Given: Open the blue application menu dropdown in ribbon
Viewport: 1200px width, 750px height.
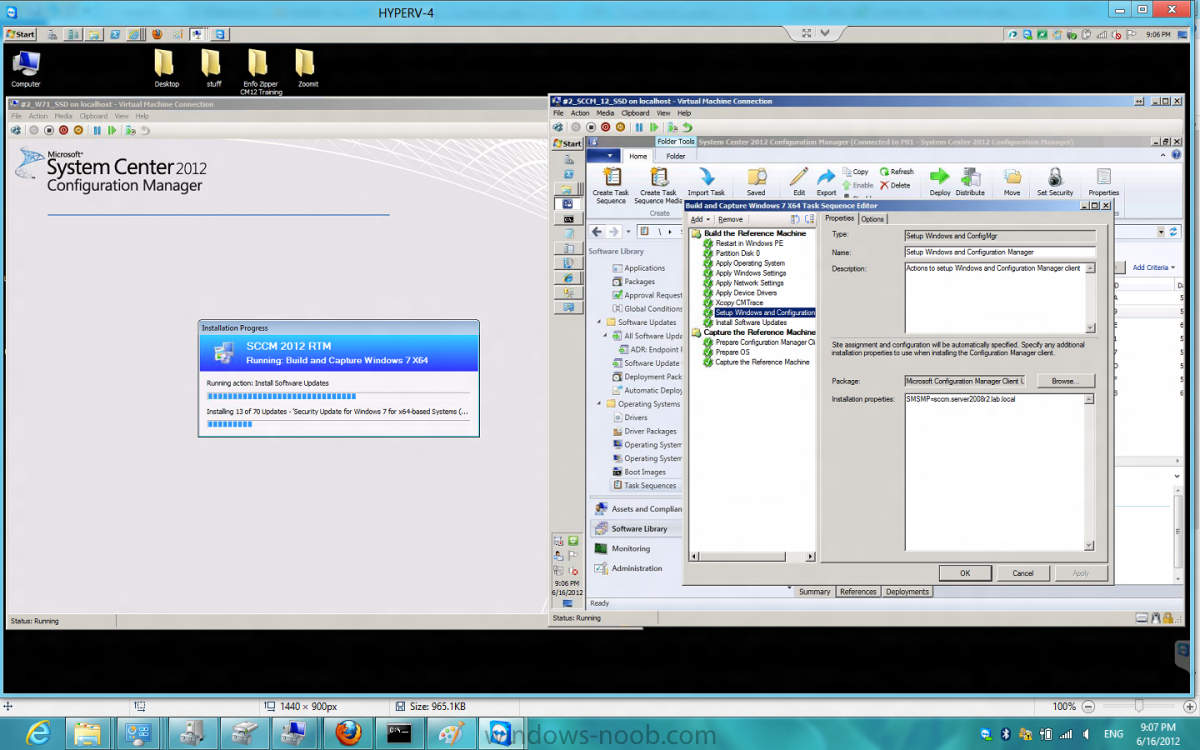Looking at the screenshot, I should [603, 156].
